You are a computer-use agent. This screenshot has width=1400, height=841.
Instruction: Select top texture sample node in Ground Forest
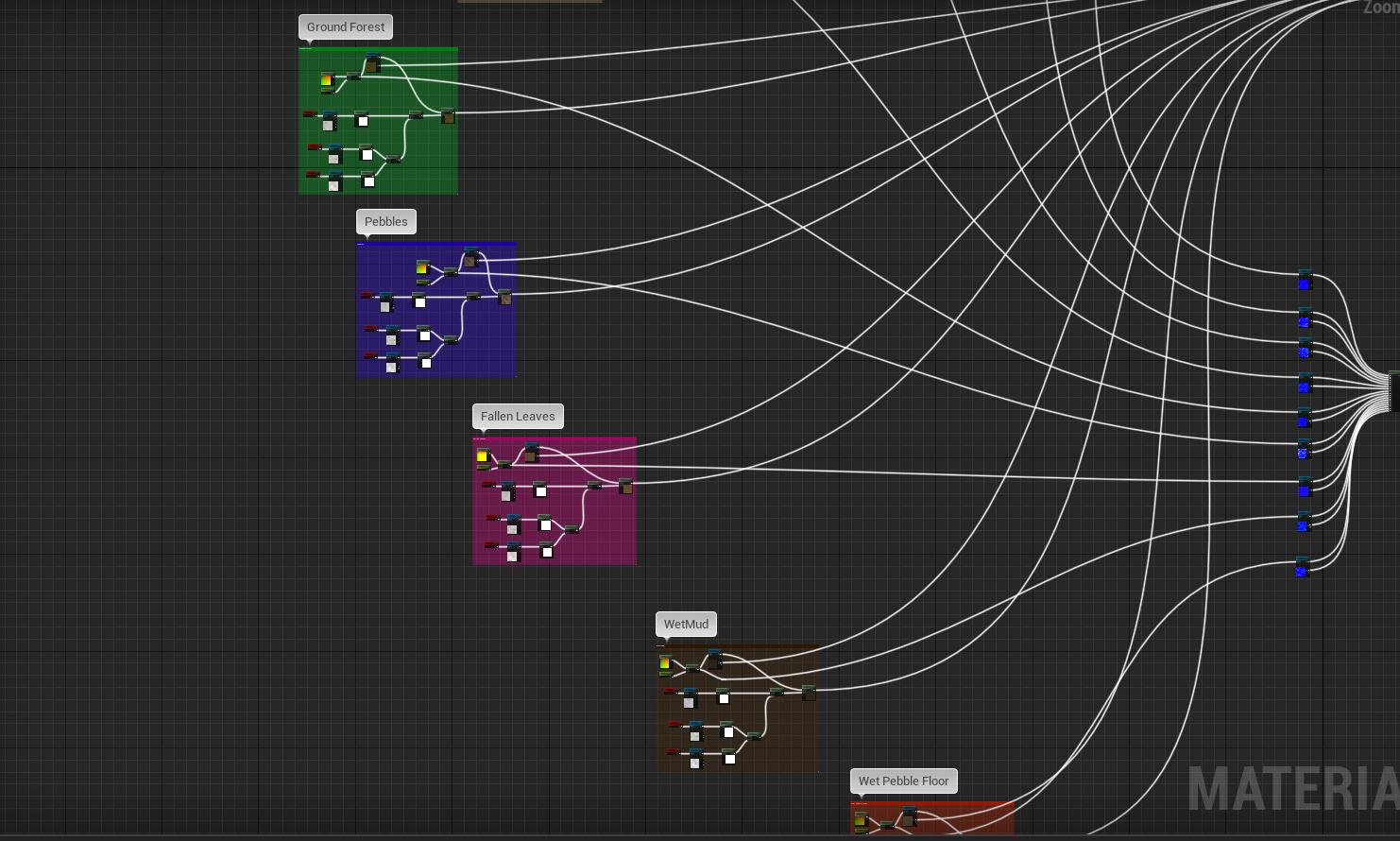[372, 63]
